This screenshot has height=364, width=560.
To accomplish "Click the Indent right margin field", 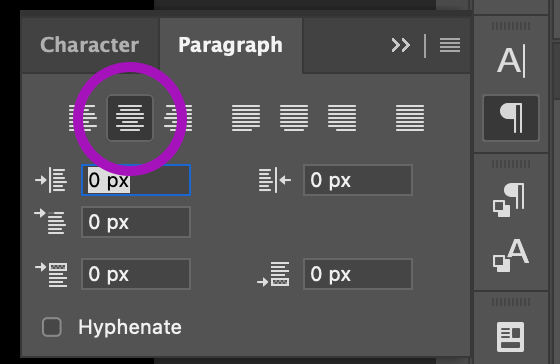I will 358,180.
